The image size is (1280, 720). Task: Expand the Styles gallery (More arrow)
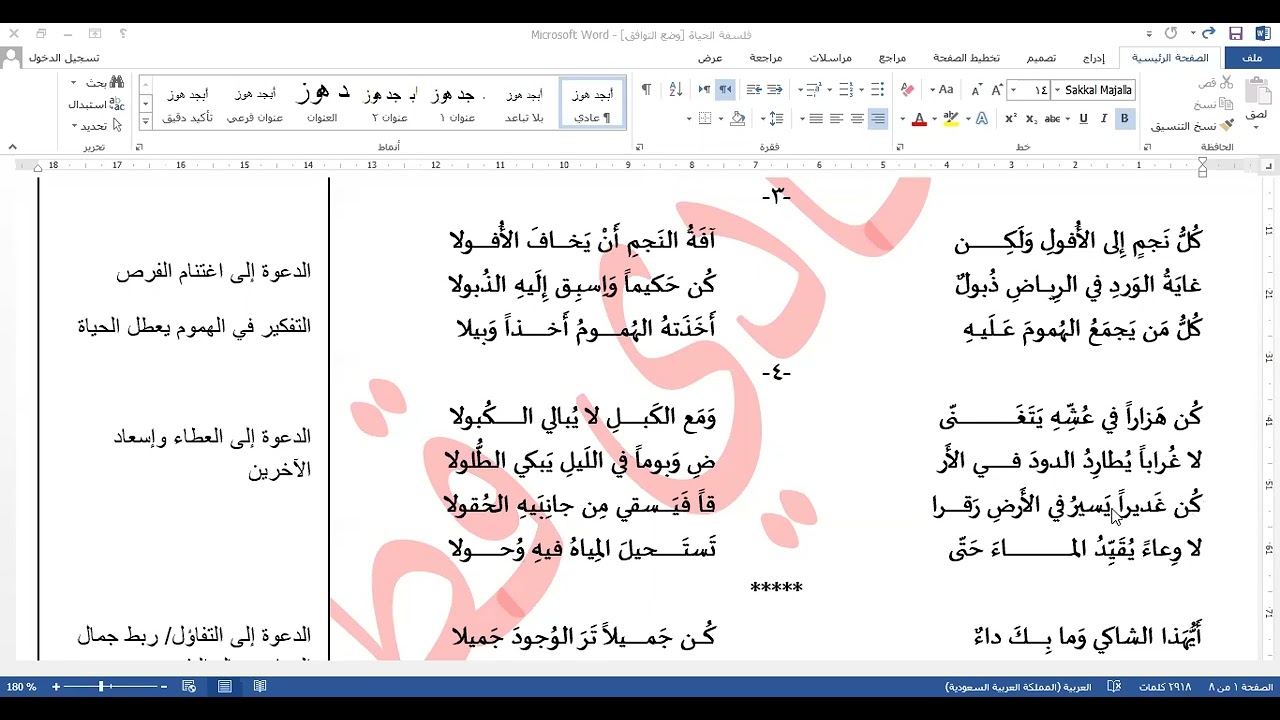[x=145, y=120]
